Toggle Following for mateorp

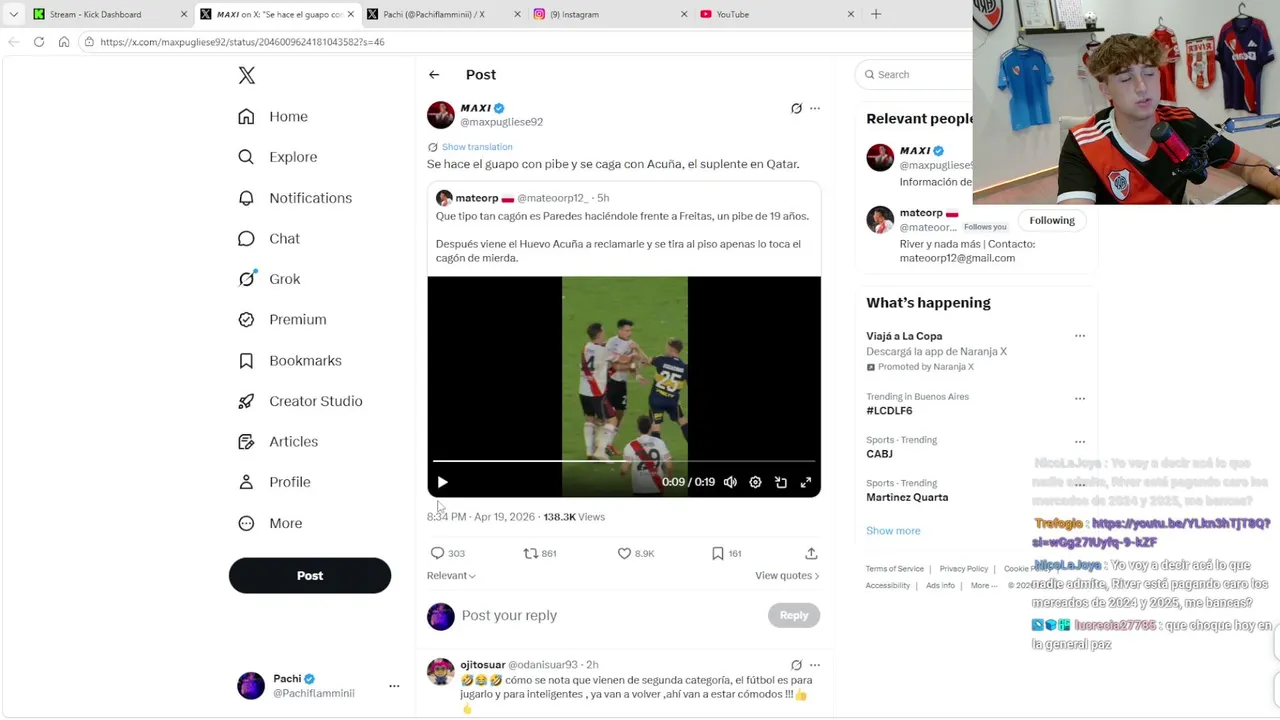(x=1052, y=220)
